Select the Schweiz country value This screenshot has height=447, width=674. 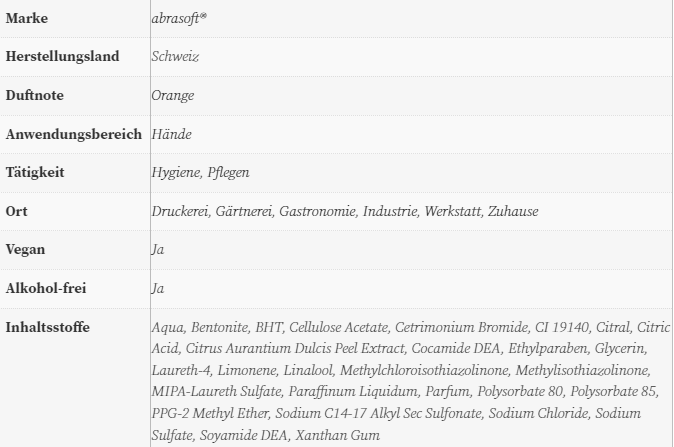(x=175, y=57)
